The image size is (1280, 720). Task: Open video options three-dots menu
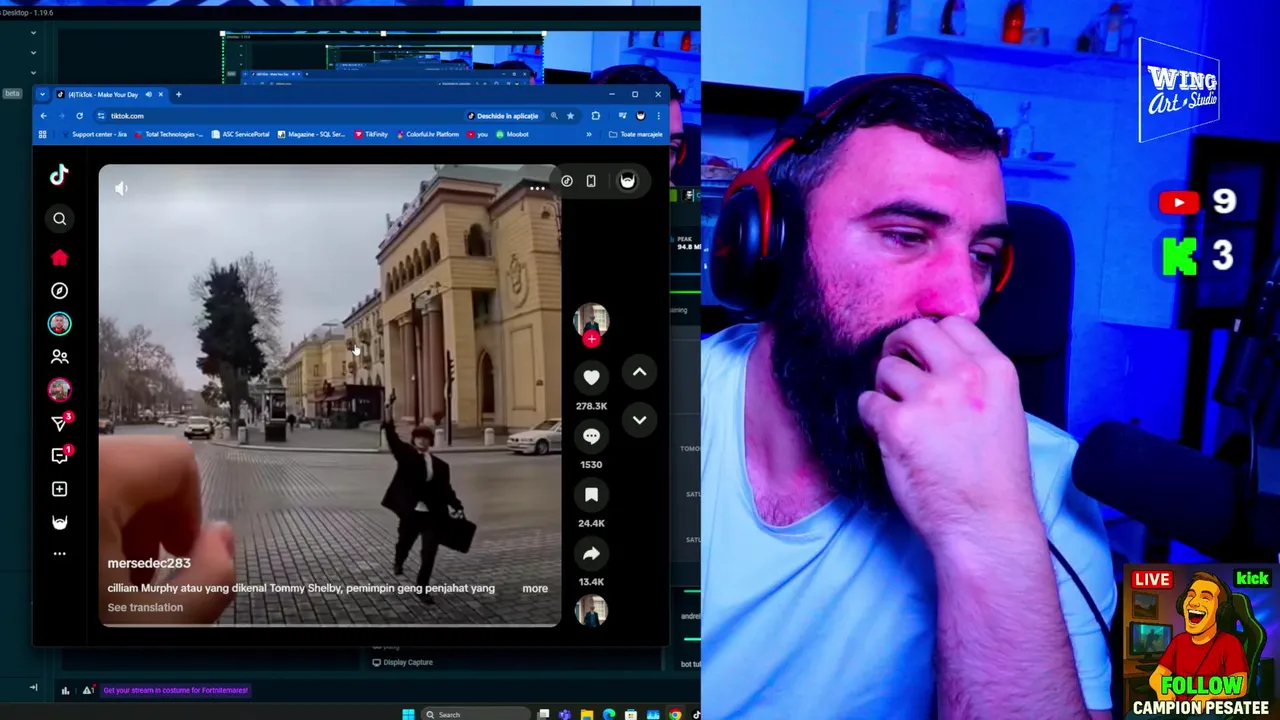(537, 188)
